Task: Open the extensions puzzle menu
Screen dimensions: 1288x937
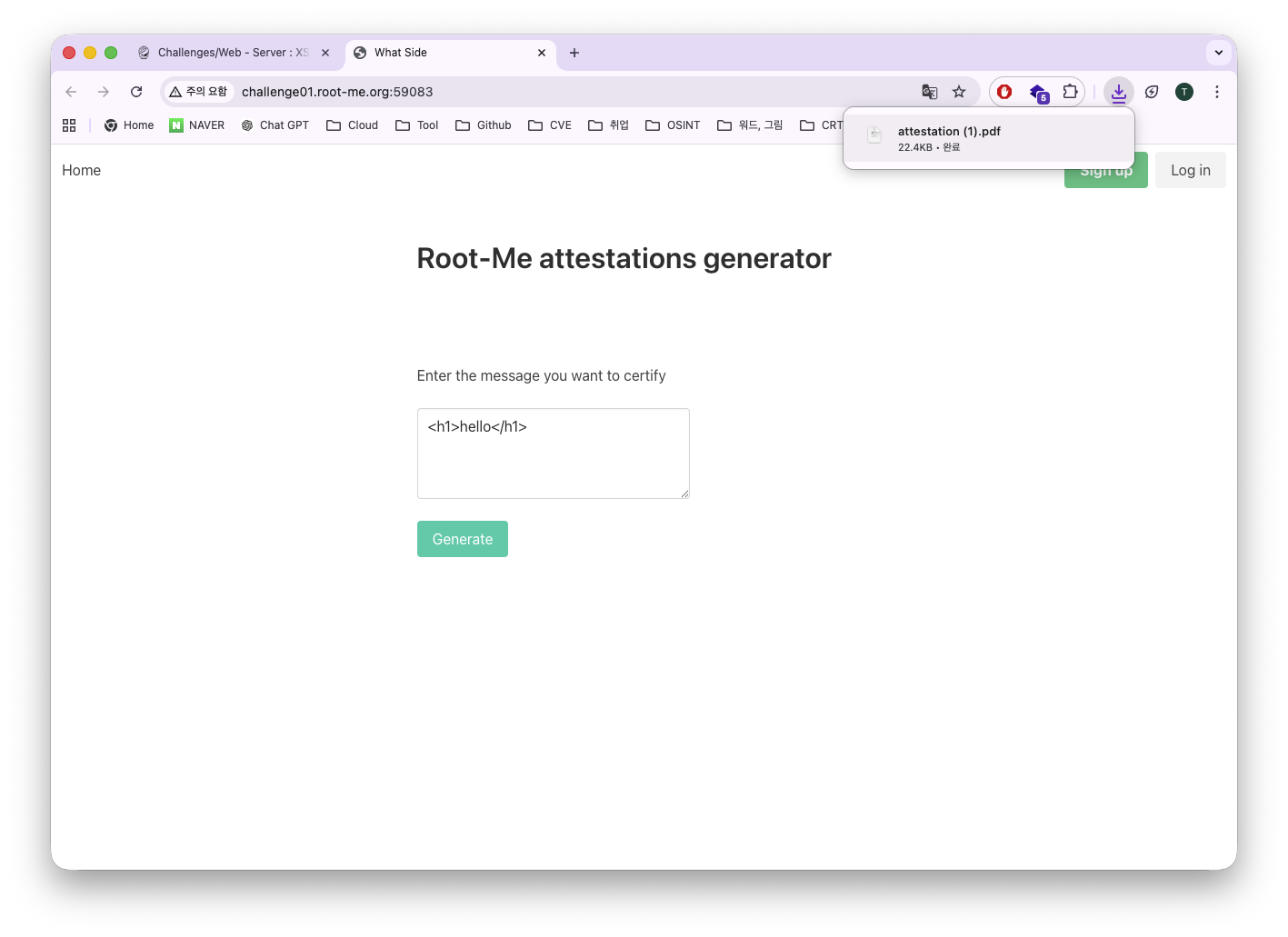Action: click(x=1070, y=92)
